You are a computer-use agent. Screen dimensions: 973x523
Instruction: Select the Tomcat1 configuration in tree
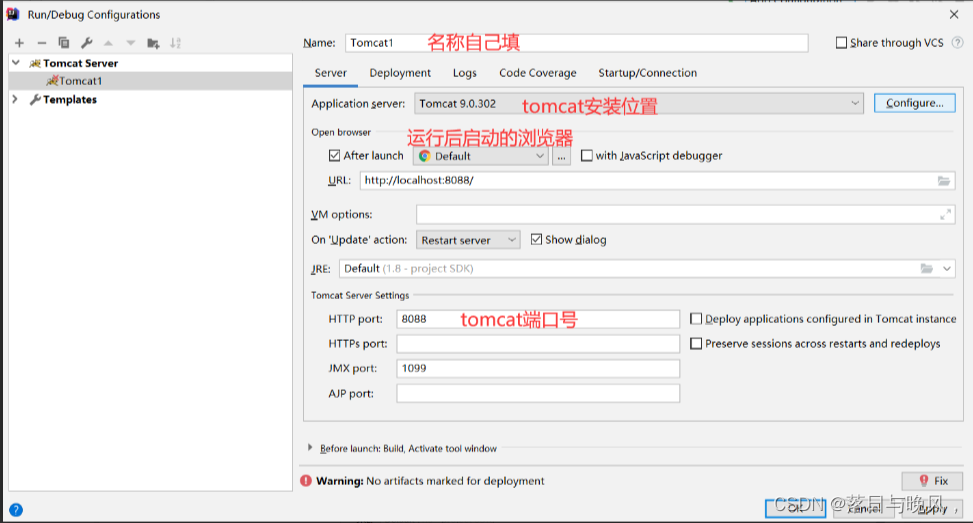(x=150, y=81)
